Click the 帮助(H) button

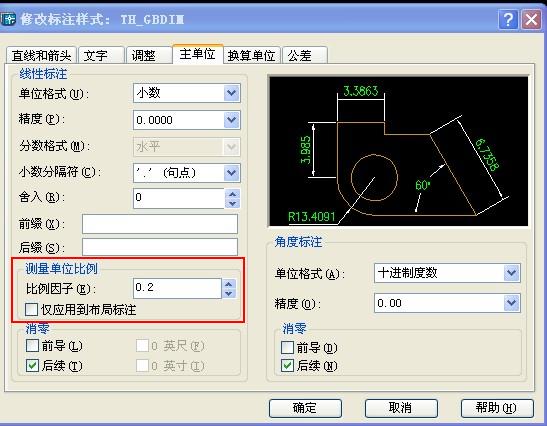pos(497,408)
